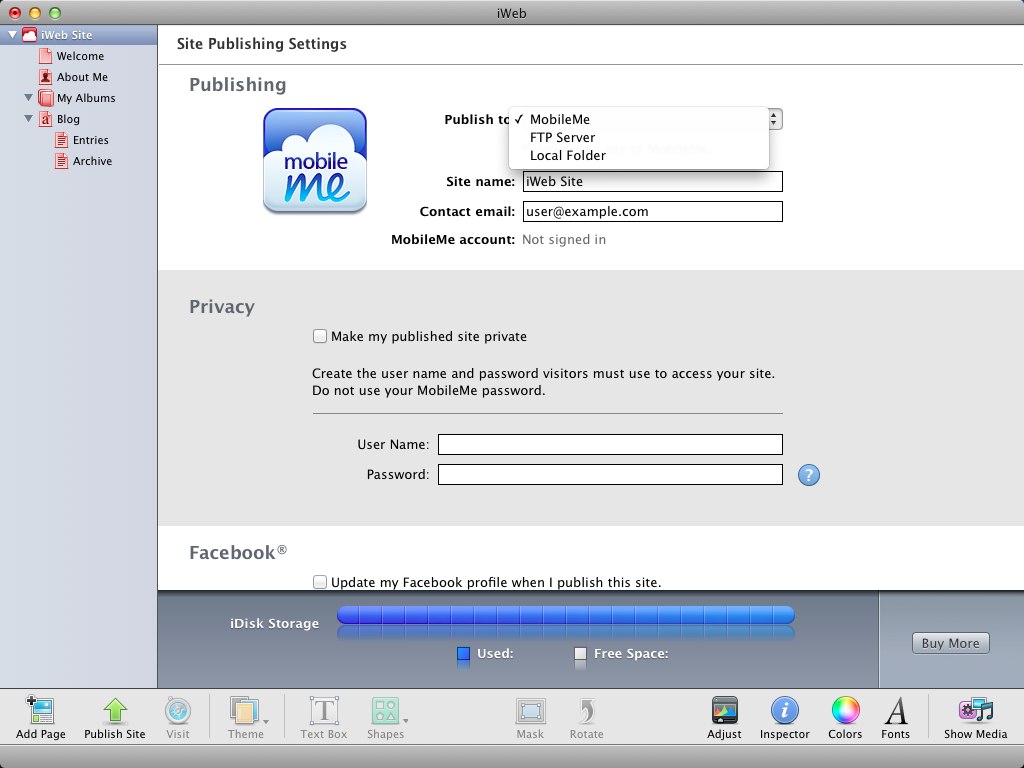Click the Contact email input field
Viewport: 1024px width, 768px height.
[652, 212]
